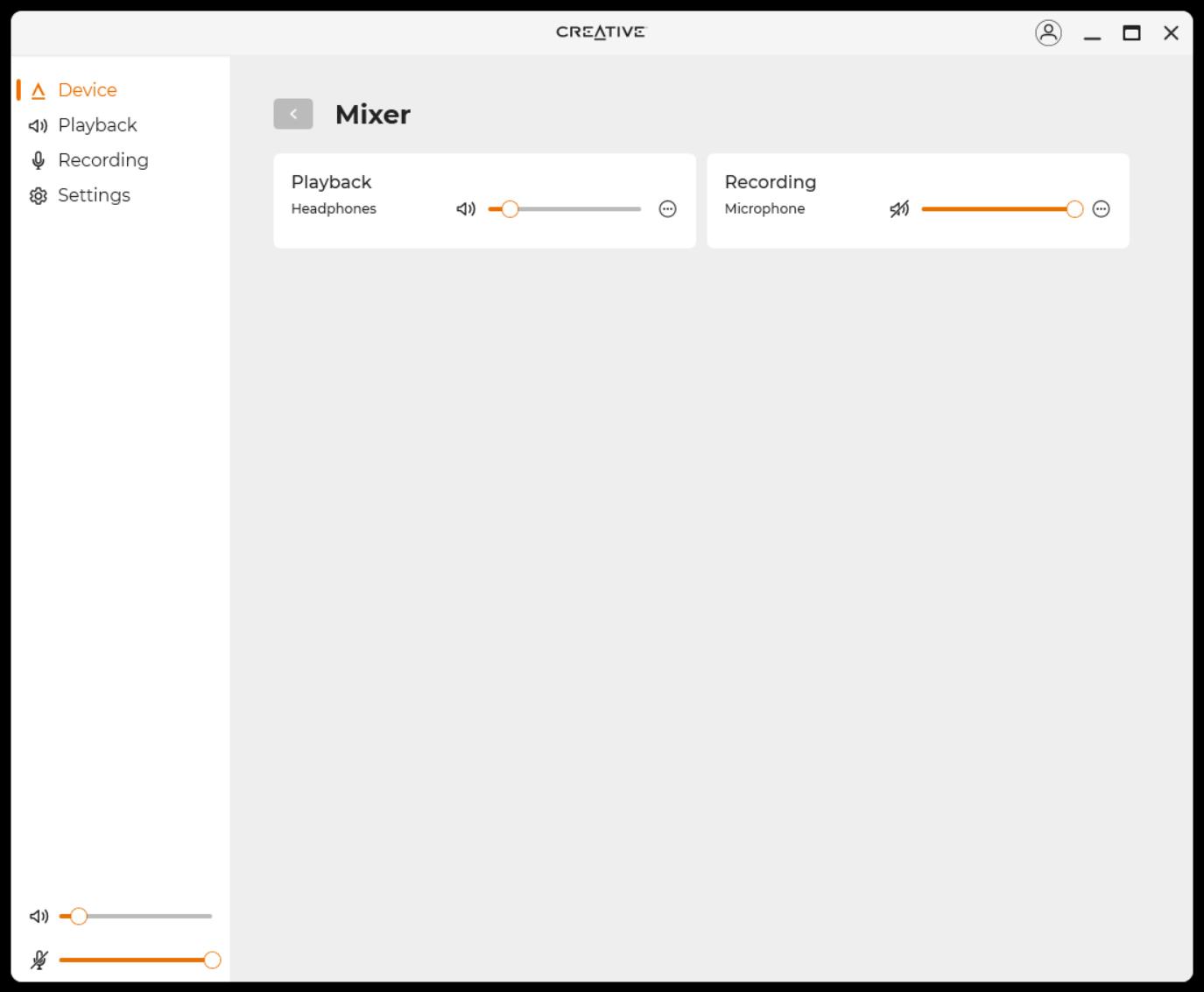Screen dimensions: 1204x992
Task: Close the Creative app window
Action: (1171, 33)
